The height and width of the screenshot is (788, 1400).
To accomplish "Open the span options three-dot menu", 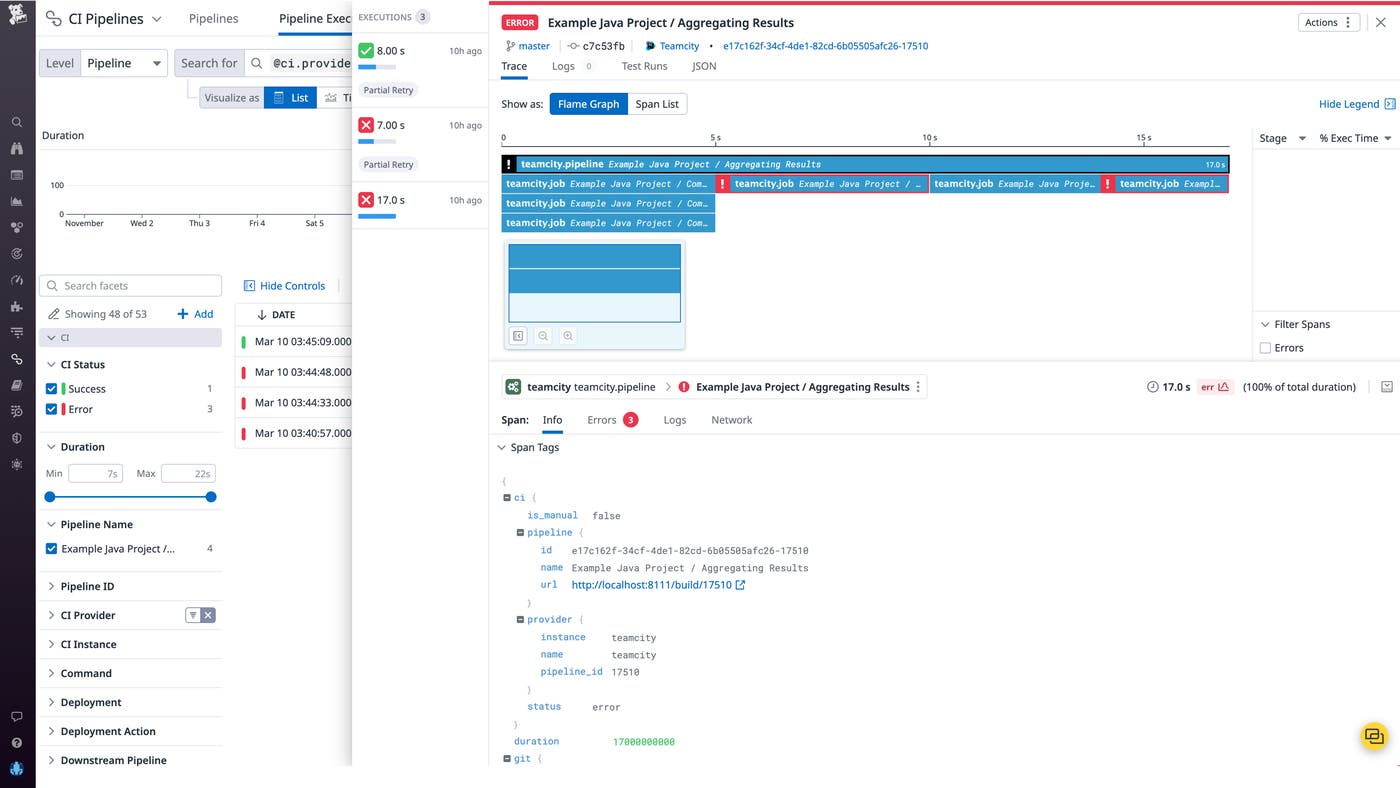I will [918, 387].
